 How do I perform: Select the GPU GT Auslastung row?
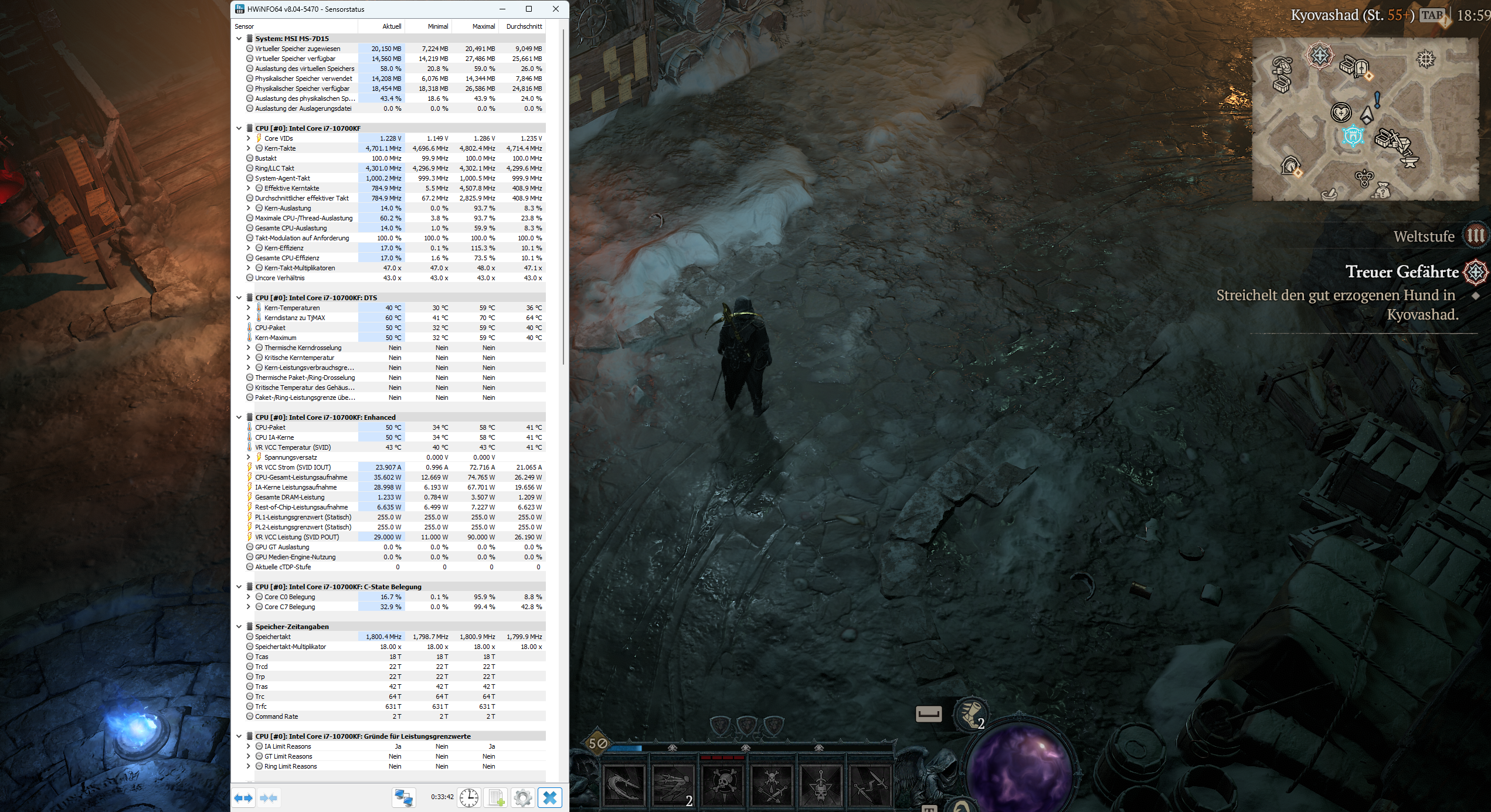click(x=395, y=547)
